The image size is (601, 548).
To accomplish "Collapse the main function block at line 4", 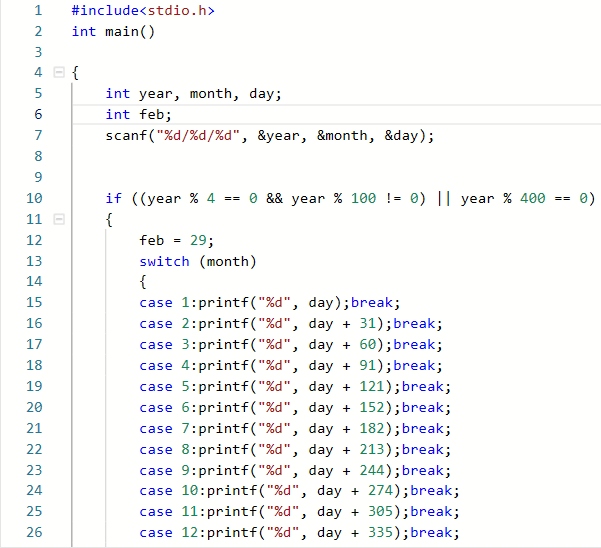I will [59, 72].
